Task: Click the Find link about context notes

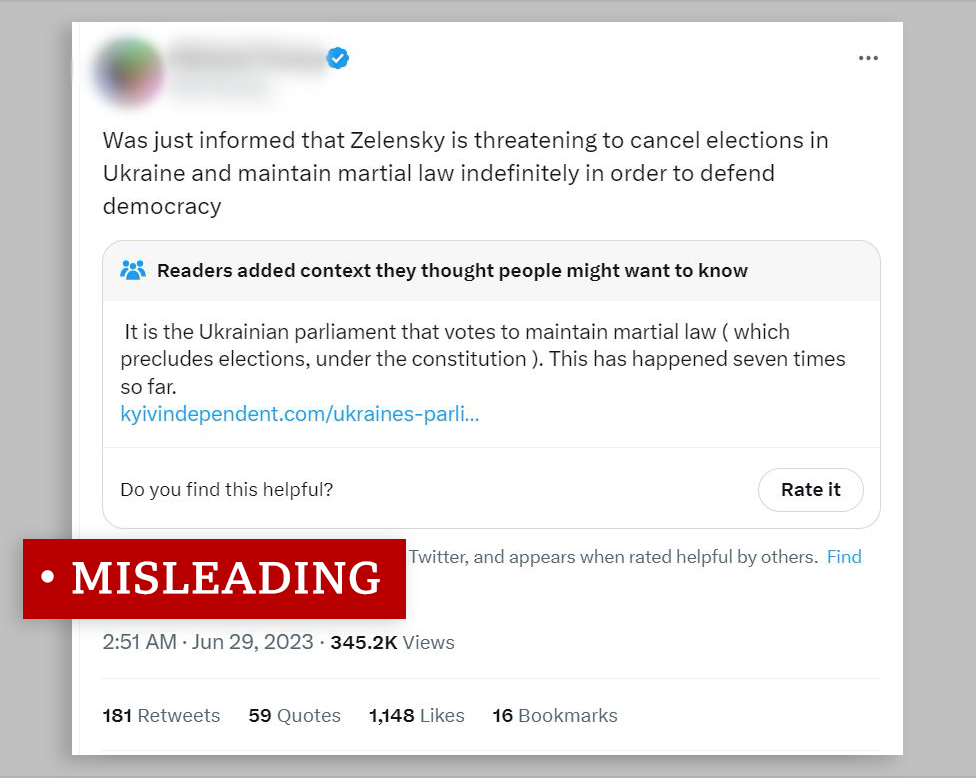Action: [x=844, y=557]
